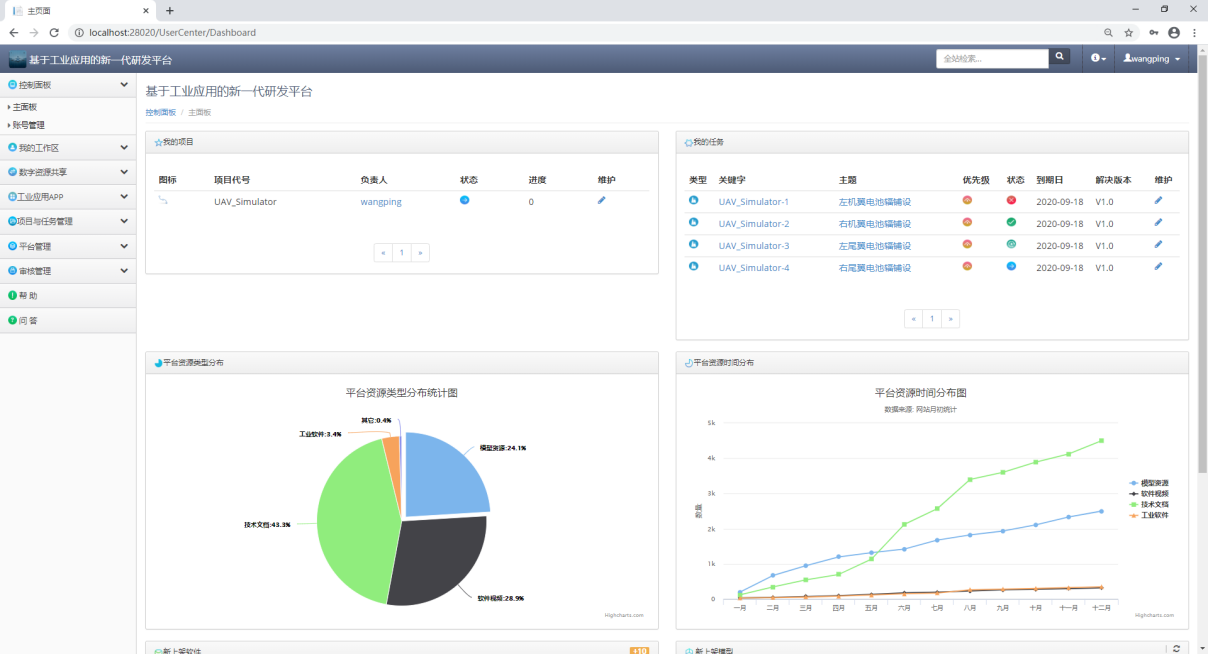This screenshot has height=654, width=1208.
Task: Click the UAV_Simulator project icon
Action: pyautogui.click(x=164, y=201)
